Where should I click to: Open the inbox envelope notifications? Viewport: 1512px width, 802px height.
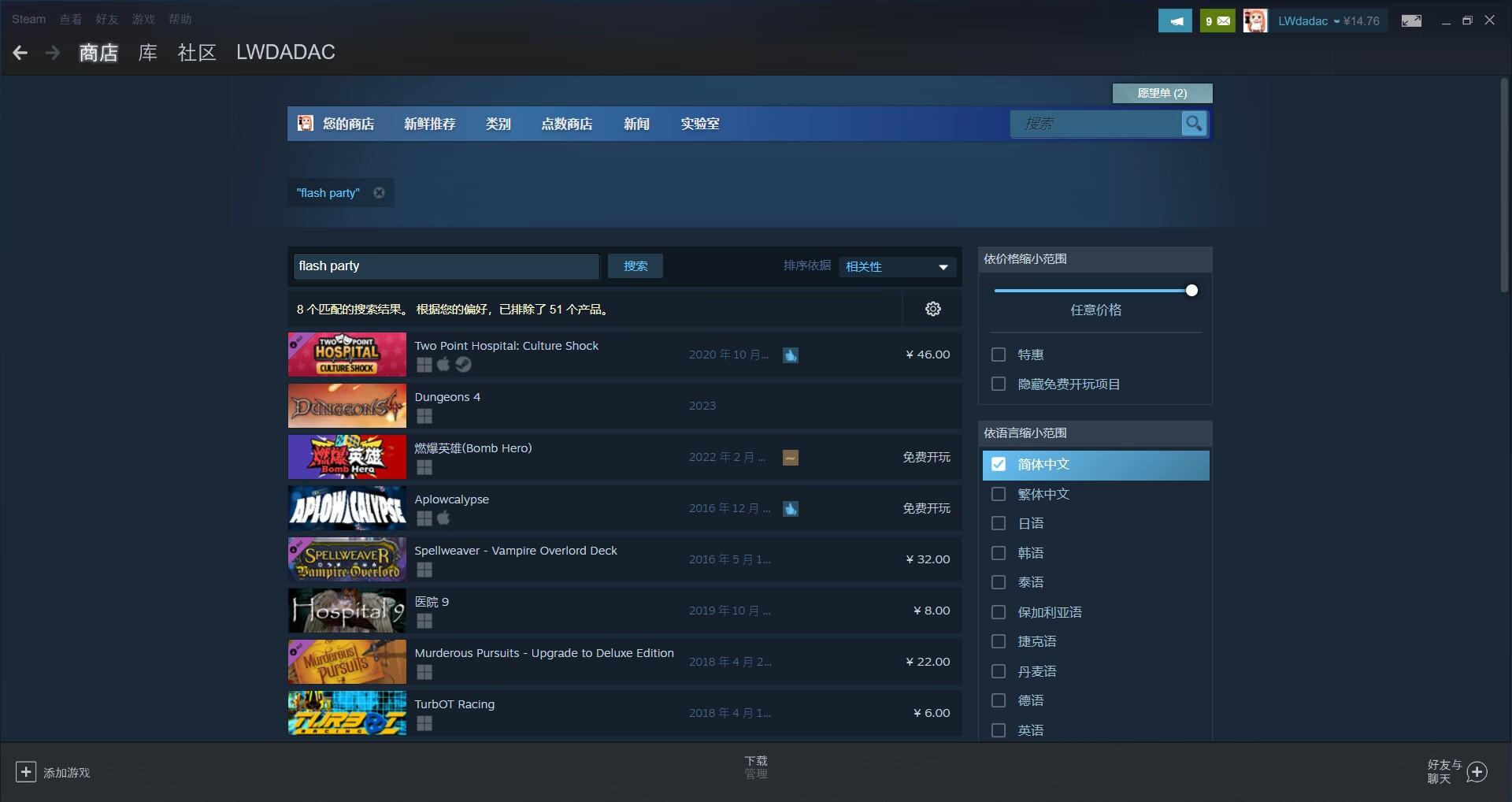[1217, 21]
